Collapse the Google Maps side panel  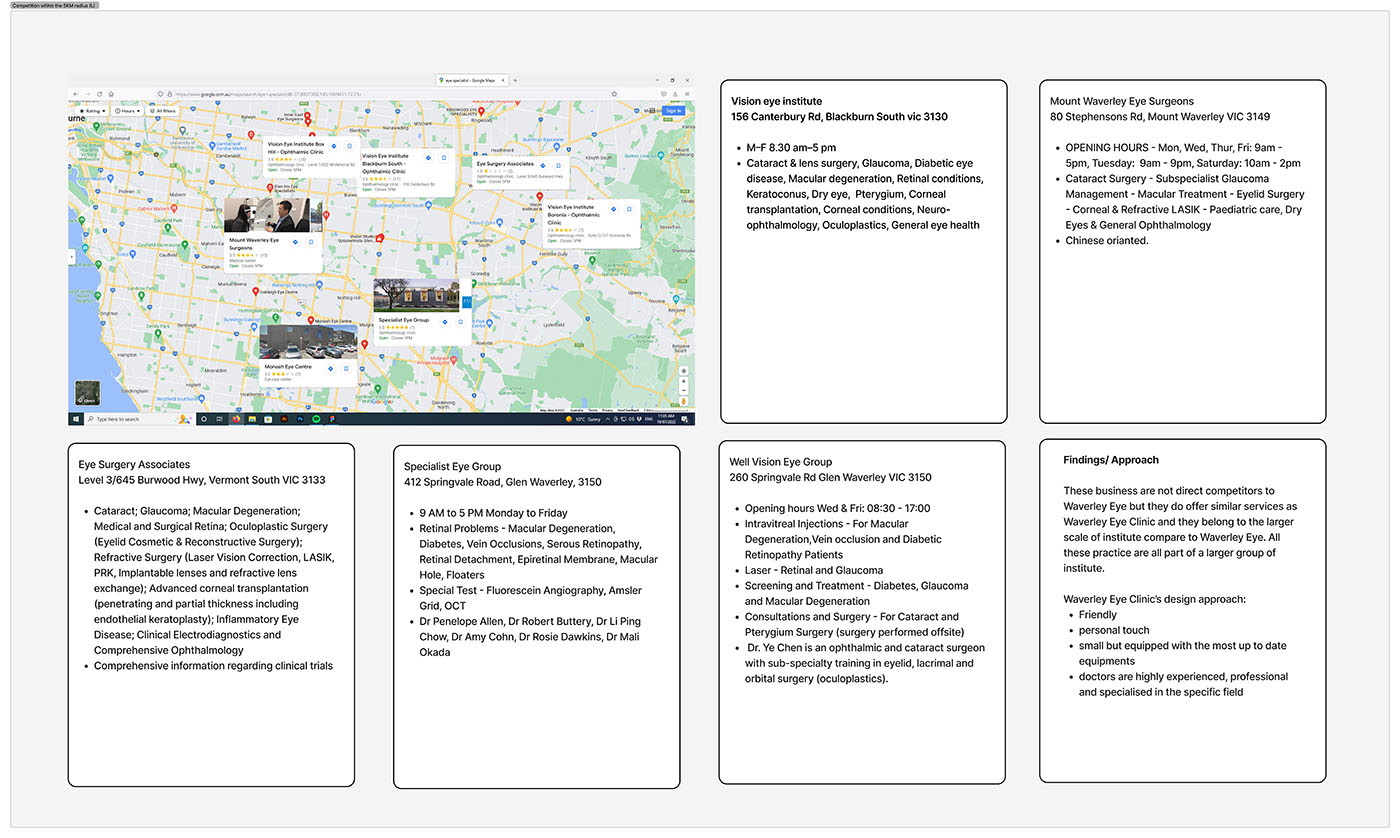coord(70,257)
